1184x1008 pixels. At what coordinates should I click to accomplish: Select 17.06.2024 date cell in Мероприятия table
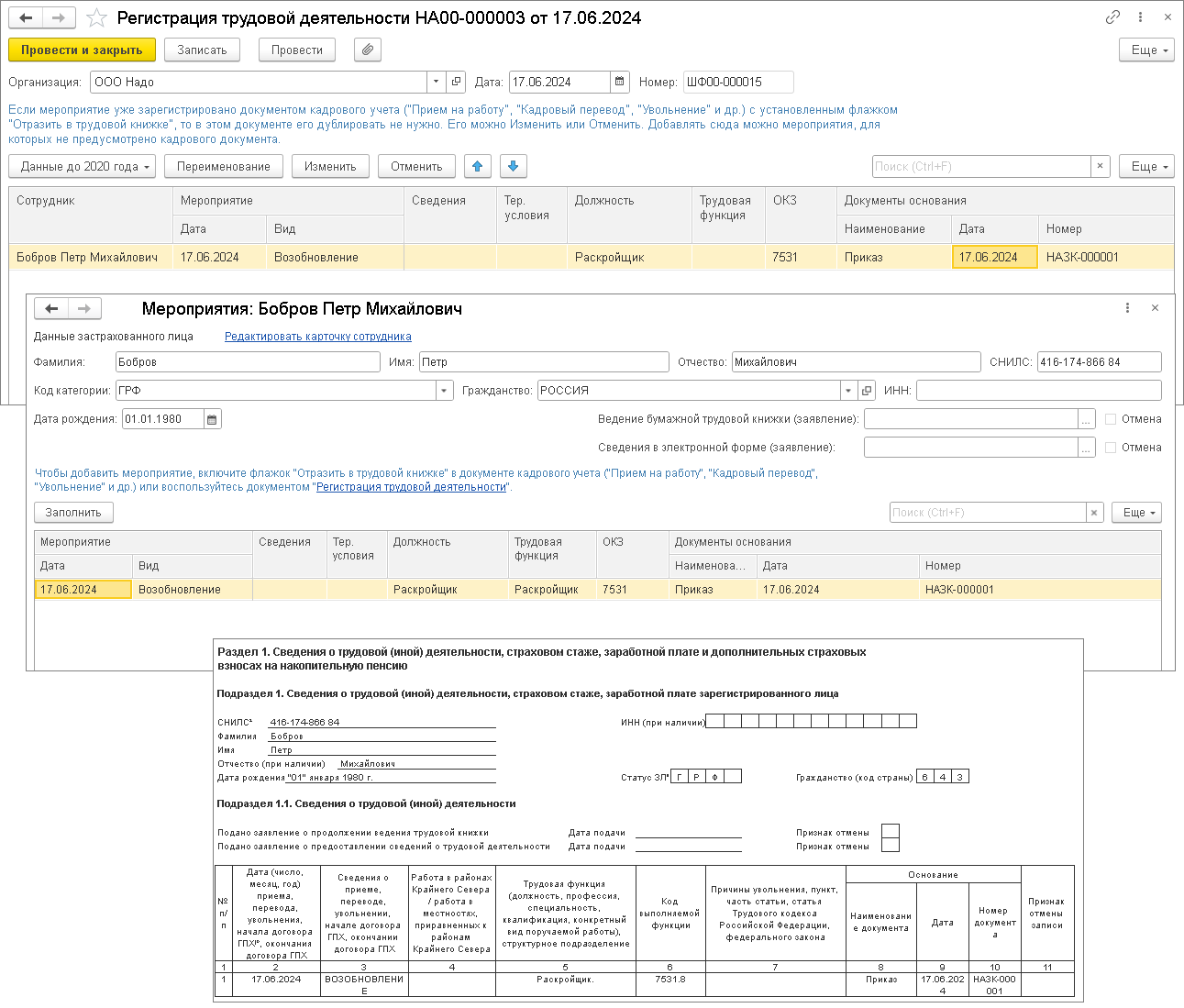tap(83, 590)
